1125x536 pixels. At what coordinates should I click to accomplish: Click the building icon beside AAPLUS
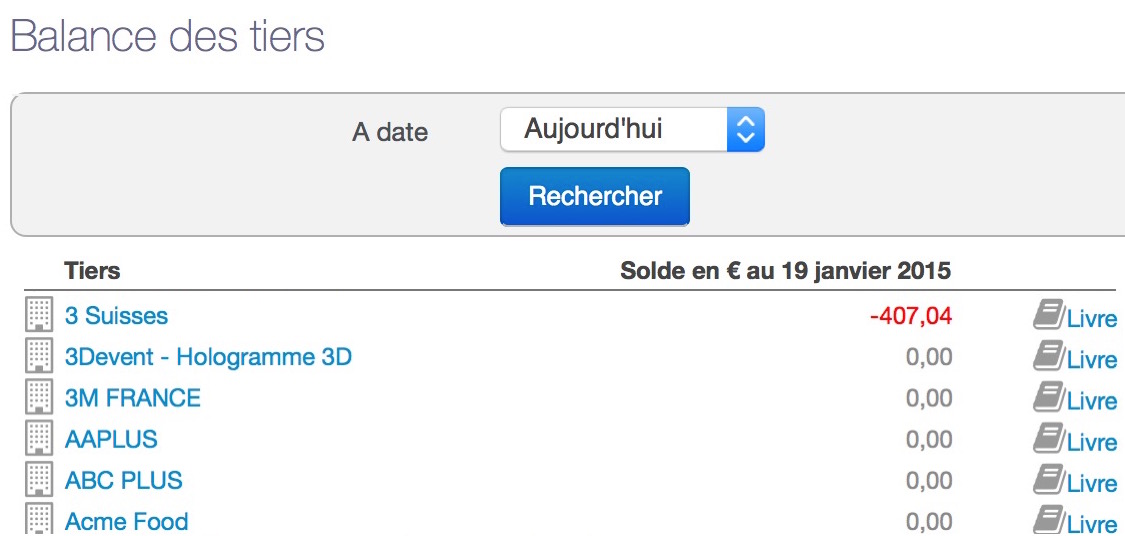[x=38, y=438]
